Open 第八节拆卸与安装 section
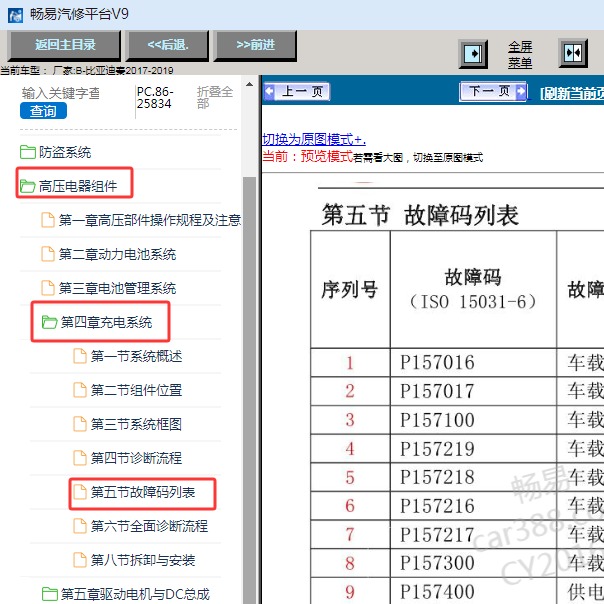Image resolution: width=604 pixels, height=604 pixels. 143,560
